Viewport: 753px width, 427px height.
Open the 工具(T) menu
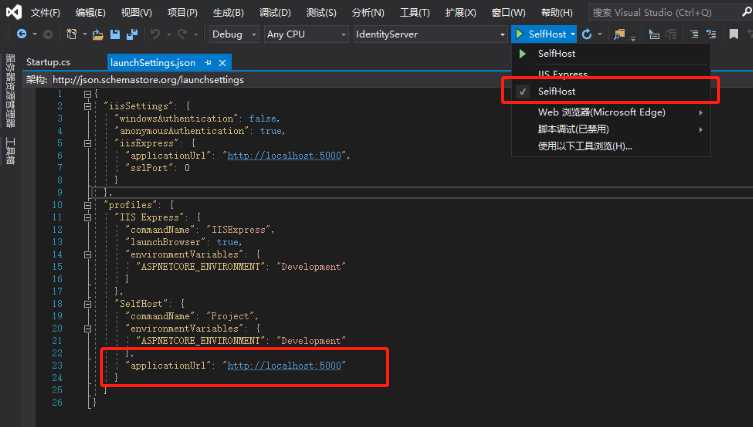click(x=415, y=12)
